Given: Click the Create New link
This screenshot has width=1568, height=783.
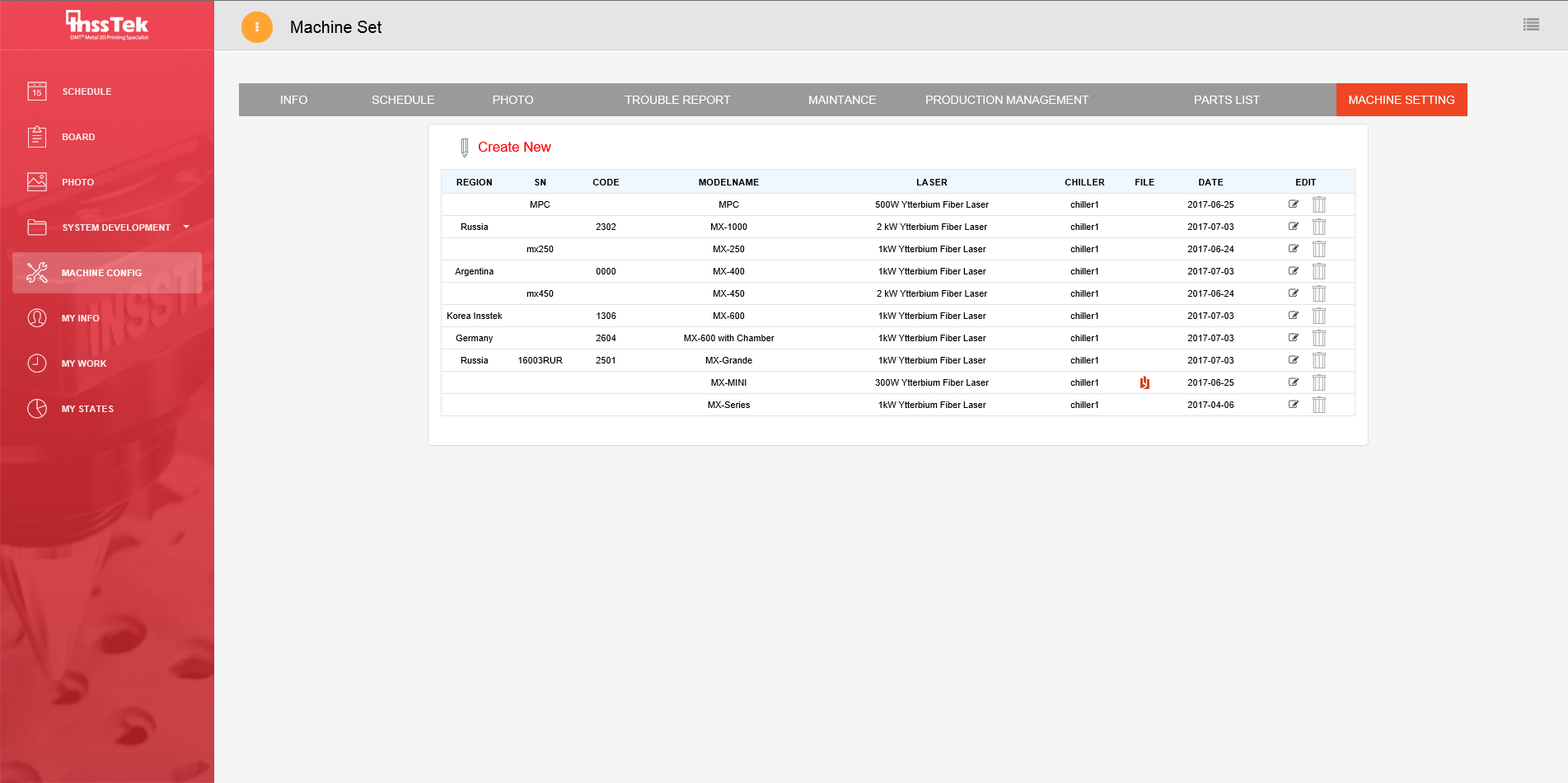Looking at the screenshot, I should pyautogui.click(x=514, y=147).
